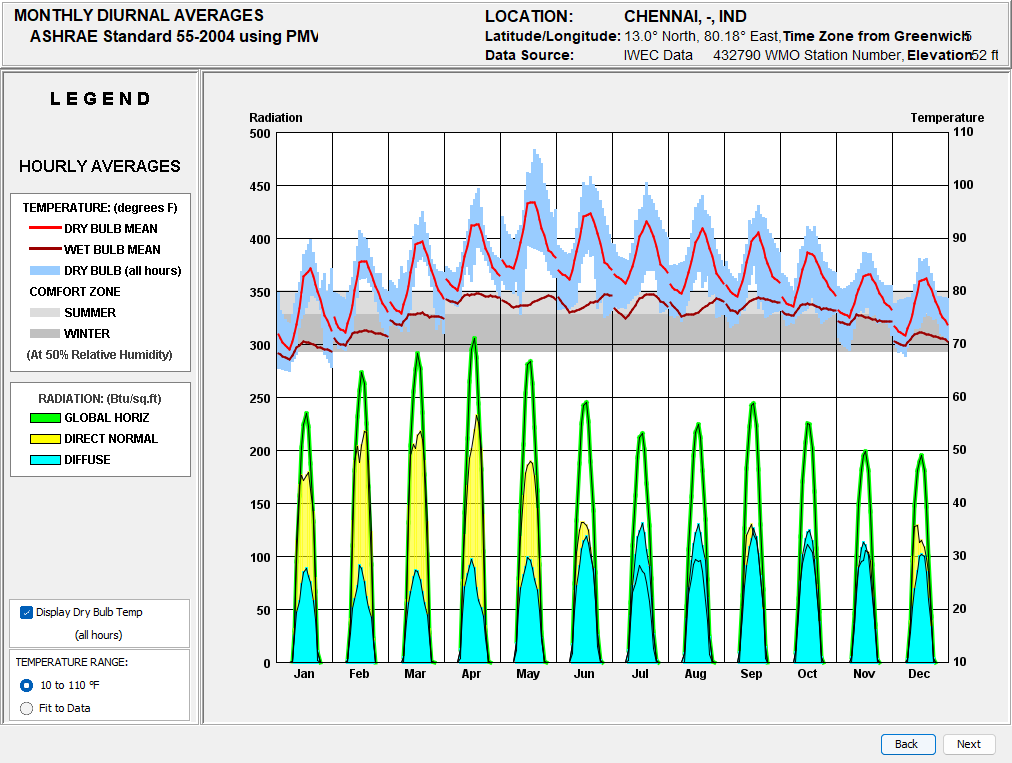Click the MONTHLY DIURNAL AVERAGES heading

(139, 15)
